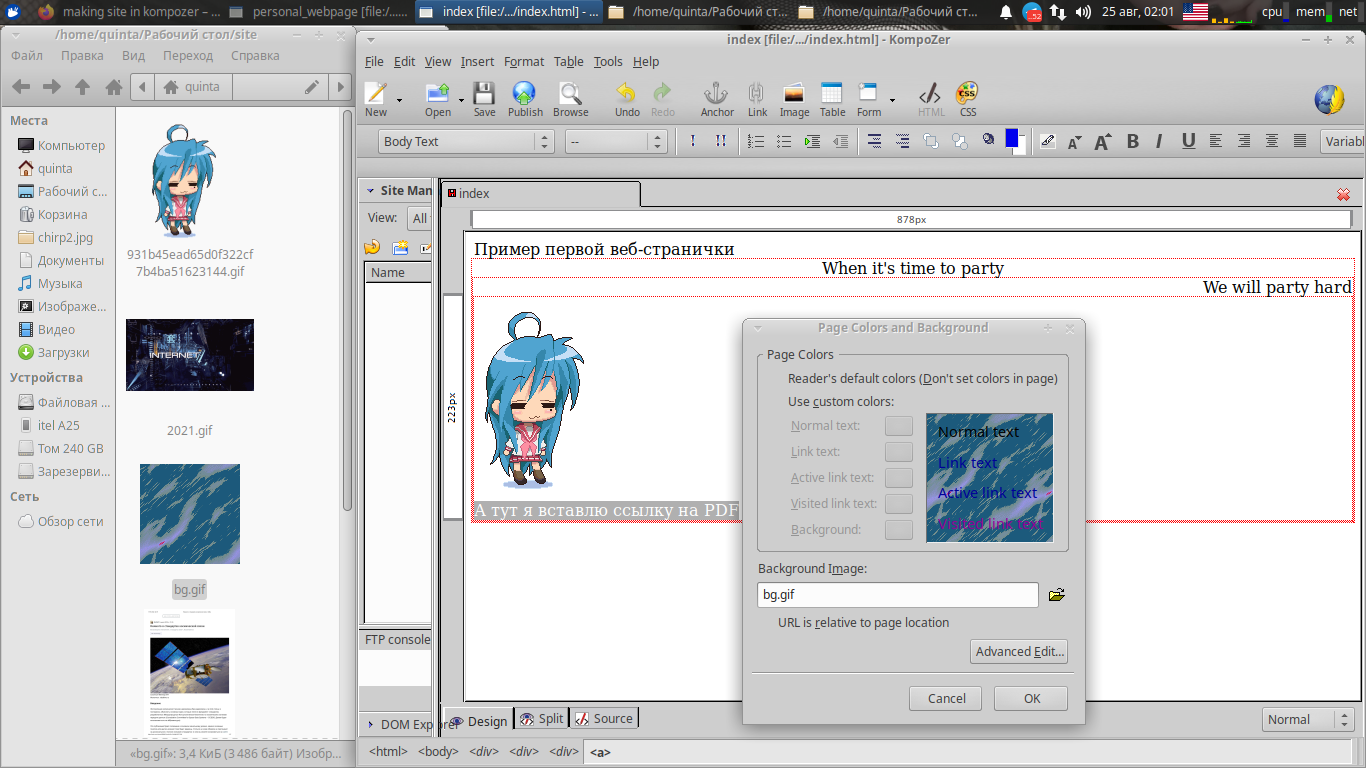Click the blue text color swatch
1366x768 pixels.
click(1011, 139)
